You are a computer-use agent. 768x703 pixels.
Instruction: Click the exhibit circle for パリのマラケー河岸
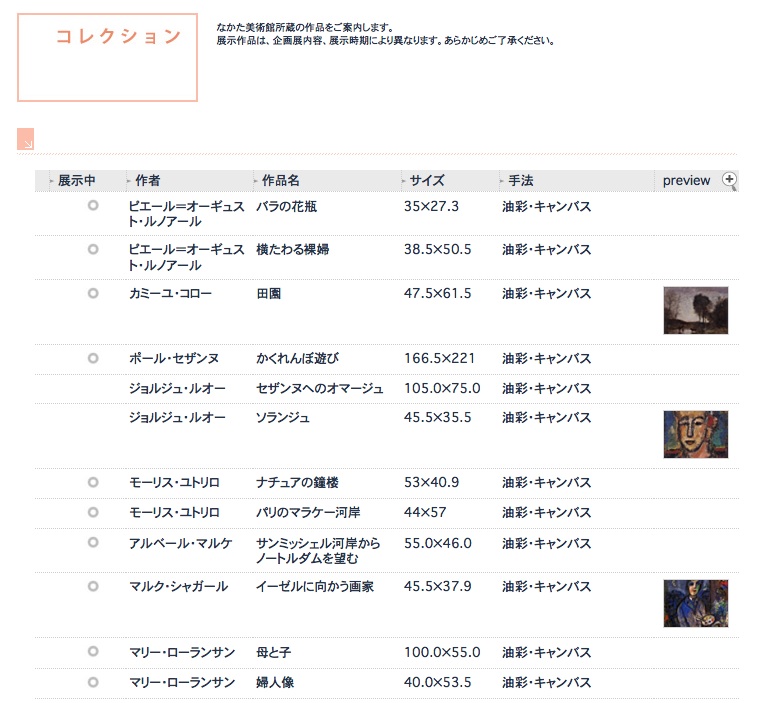pos(93,512)
